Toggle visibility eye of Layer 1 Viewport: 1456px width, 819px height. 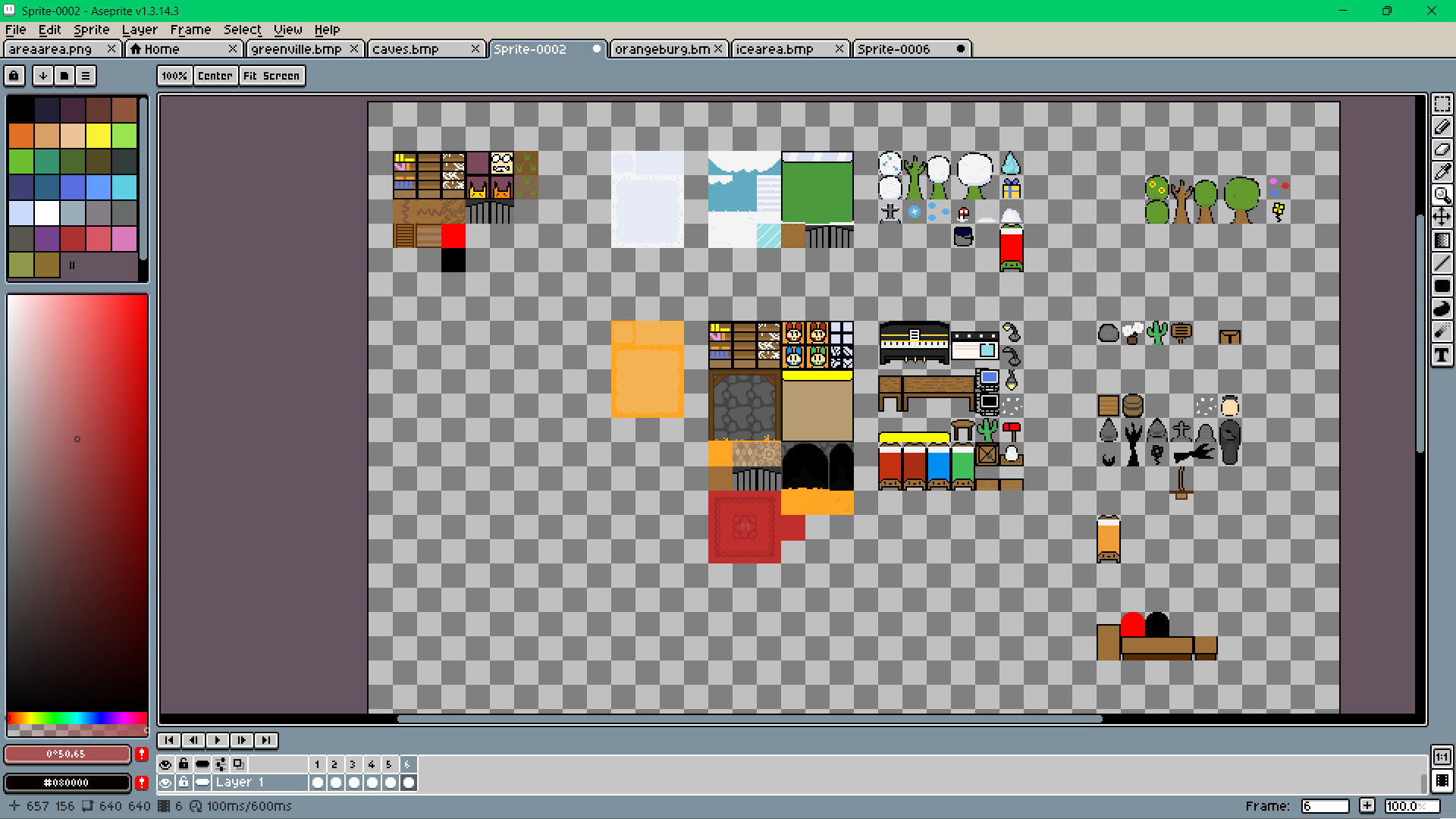[165, 782]
